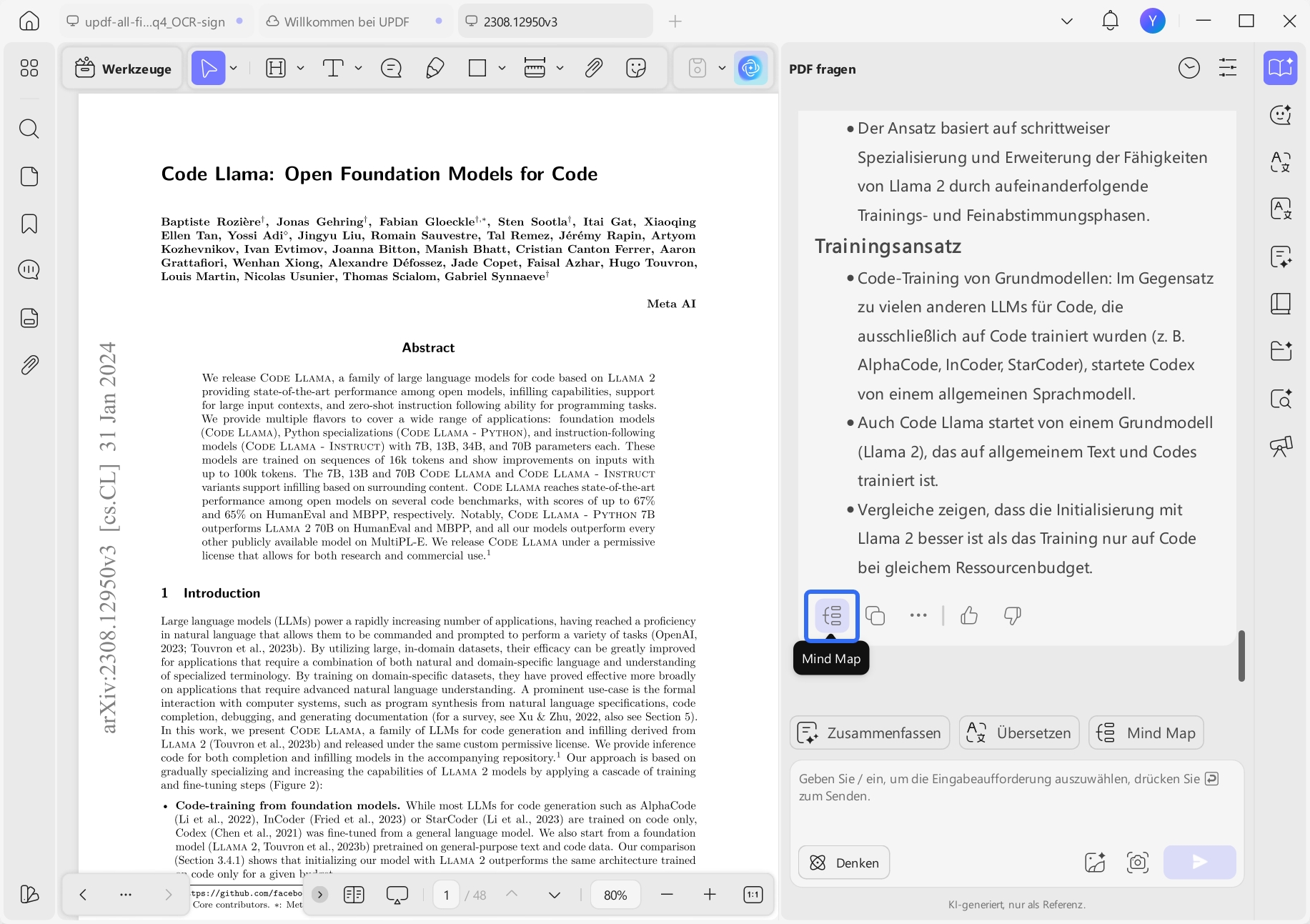Viewport: 1310px width, 924px height.
Task: Open the zoom level 80% field
Action: [615, 895]
